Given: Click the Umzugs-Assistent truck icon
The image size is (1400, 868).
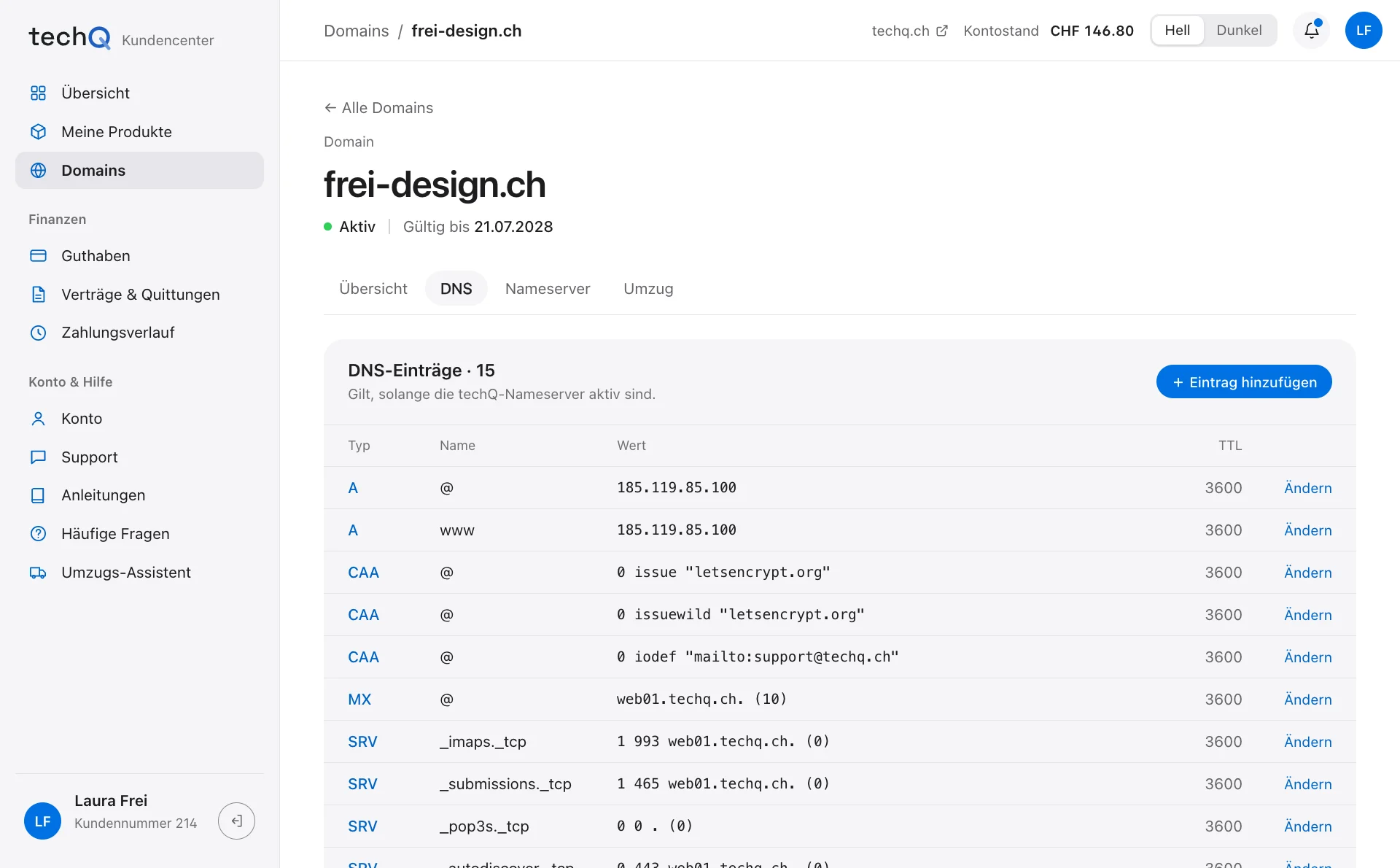Looking at the screenshot, I should click(x=38, y=573).
